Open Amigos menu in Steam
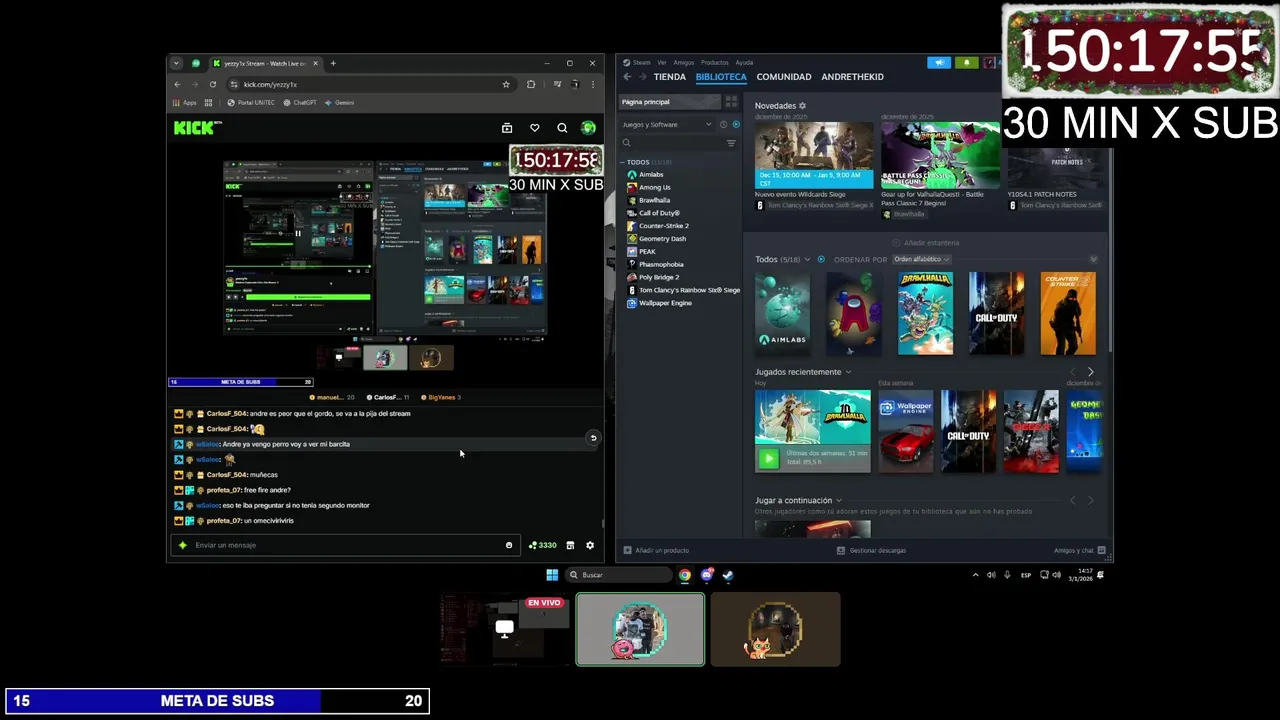Screen dimensions: 1280x720 point(684,62)
